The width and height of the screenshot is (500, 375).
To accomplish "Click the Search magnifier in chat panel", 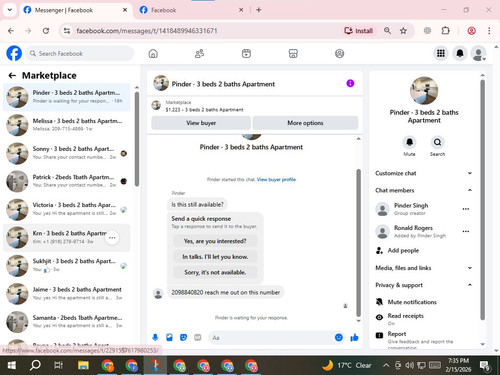I will pos(437,142).
